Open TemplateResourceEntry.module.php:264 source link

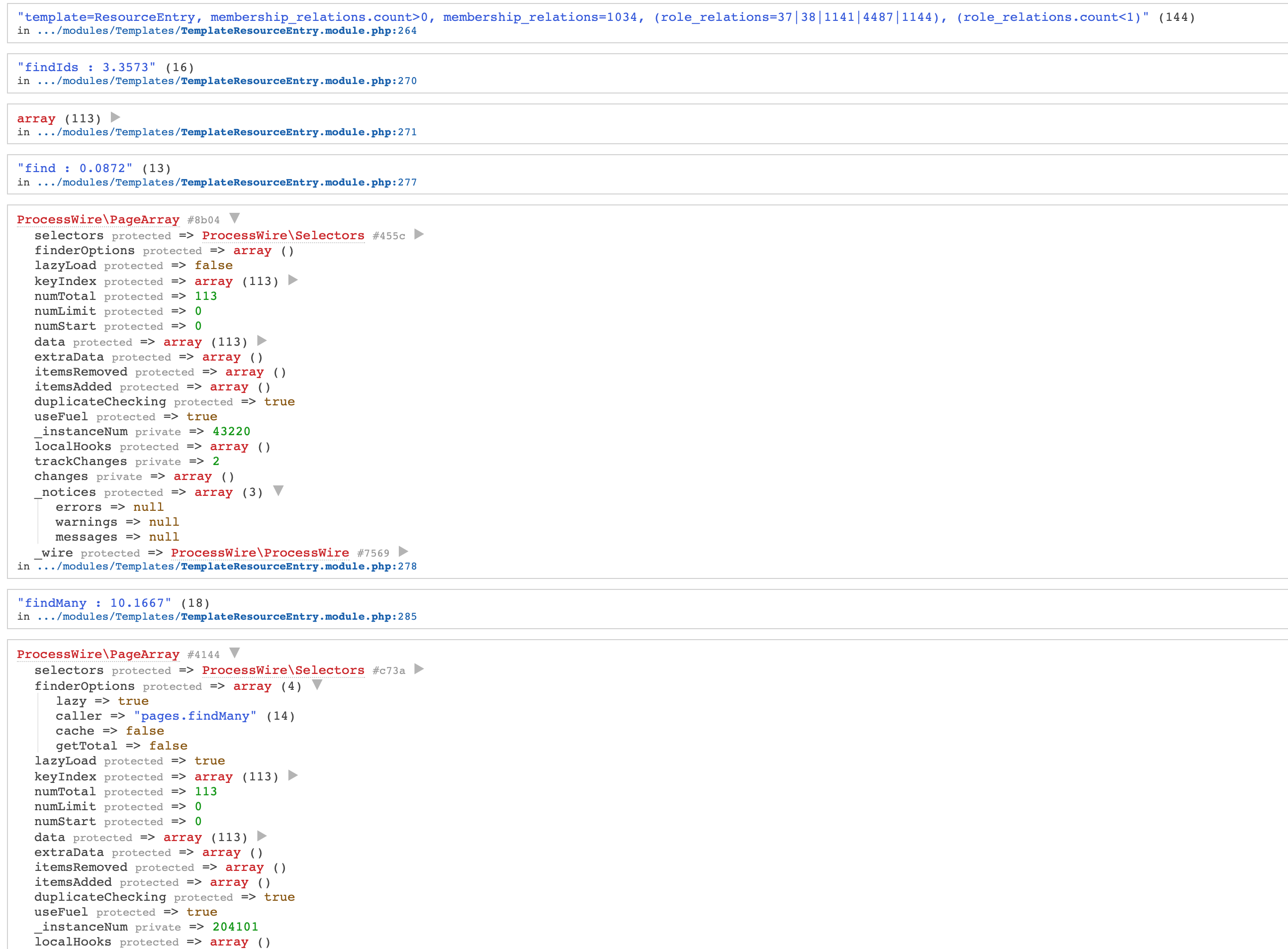(x=227, y=31)
